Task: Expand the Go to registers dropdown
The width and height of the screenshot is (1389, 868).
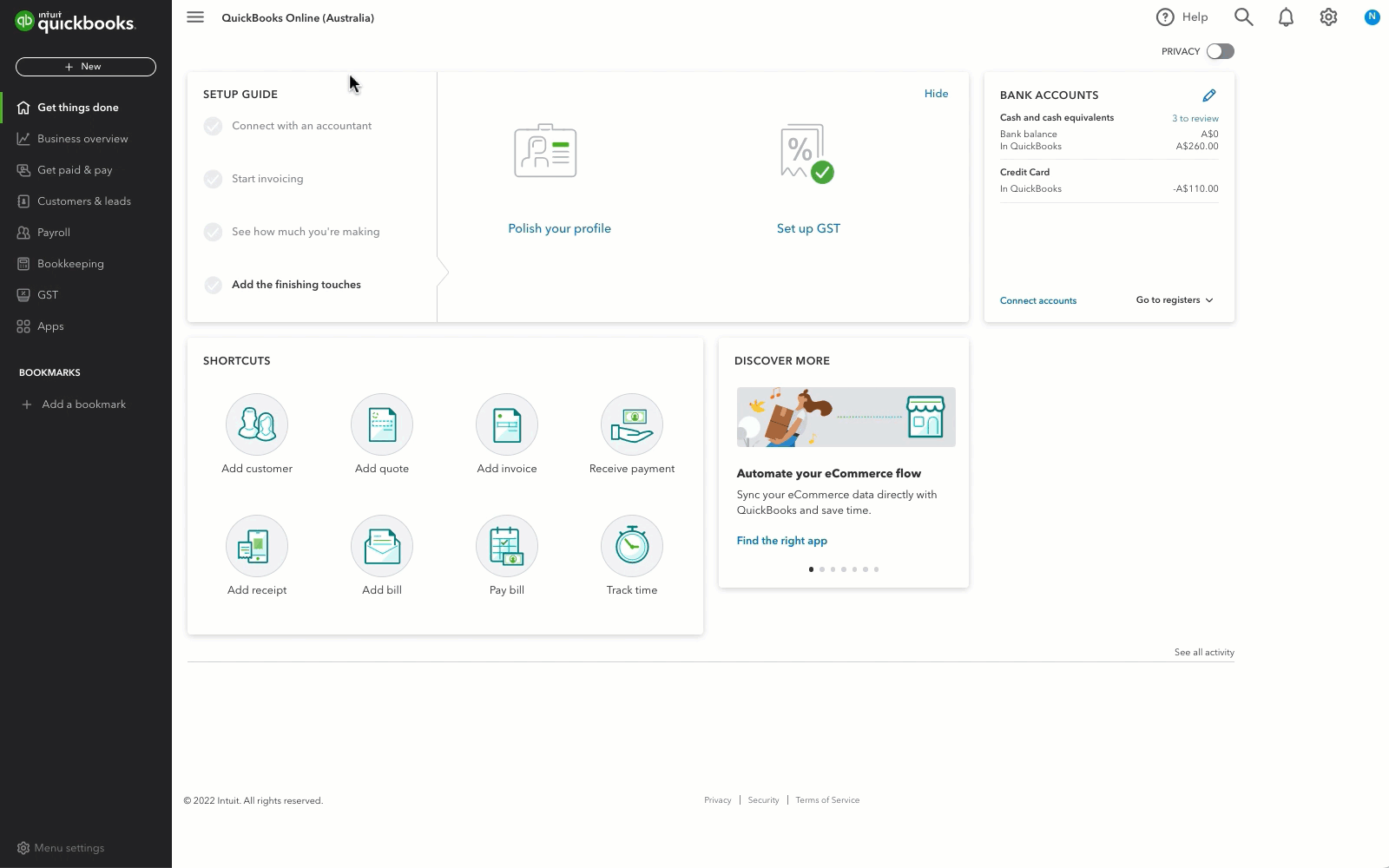Action: click(1175, 300)
